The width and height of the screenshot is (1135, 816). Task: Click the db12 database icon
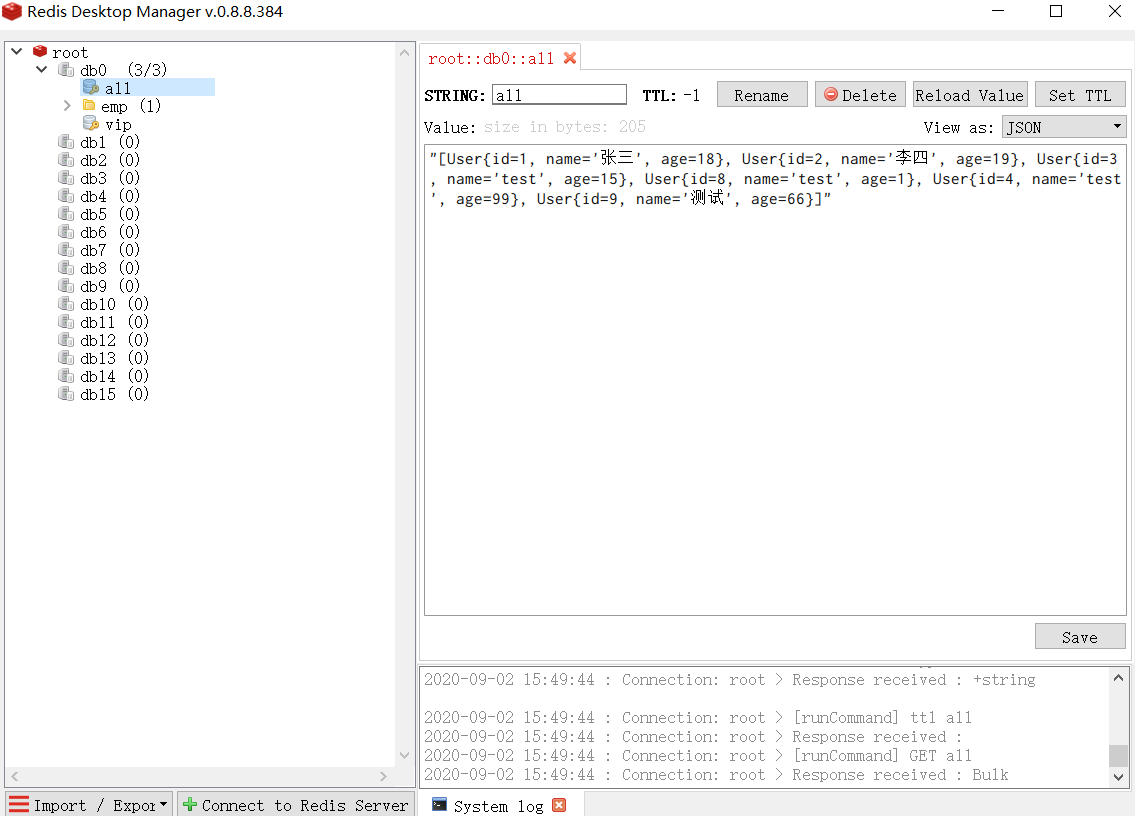click(x=66, y=340)
